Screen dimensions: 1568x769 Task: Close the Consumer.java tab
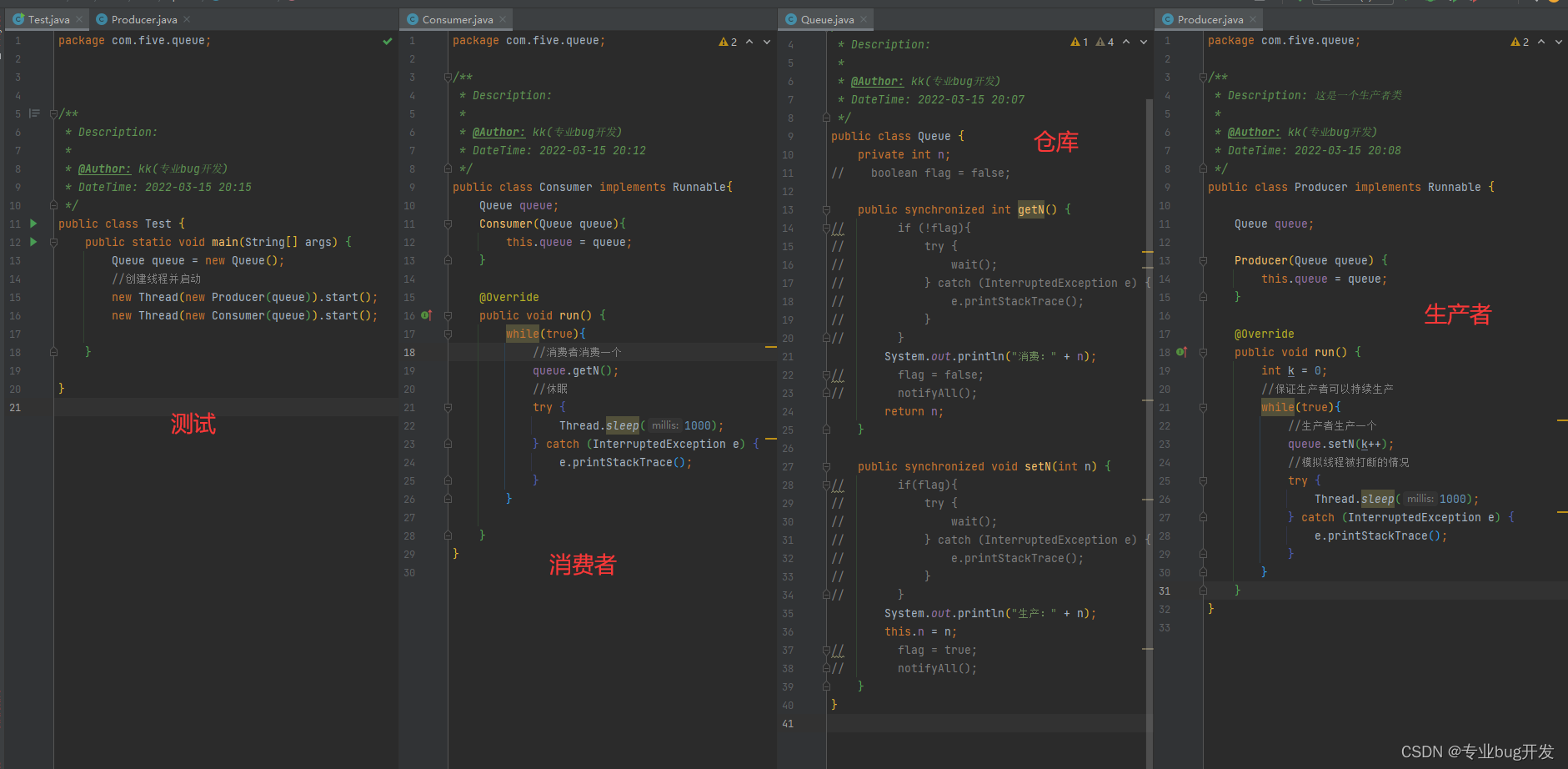tap(503, 19)
